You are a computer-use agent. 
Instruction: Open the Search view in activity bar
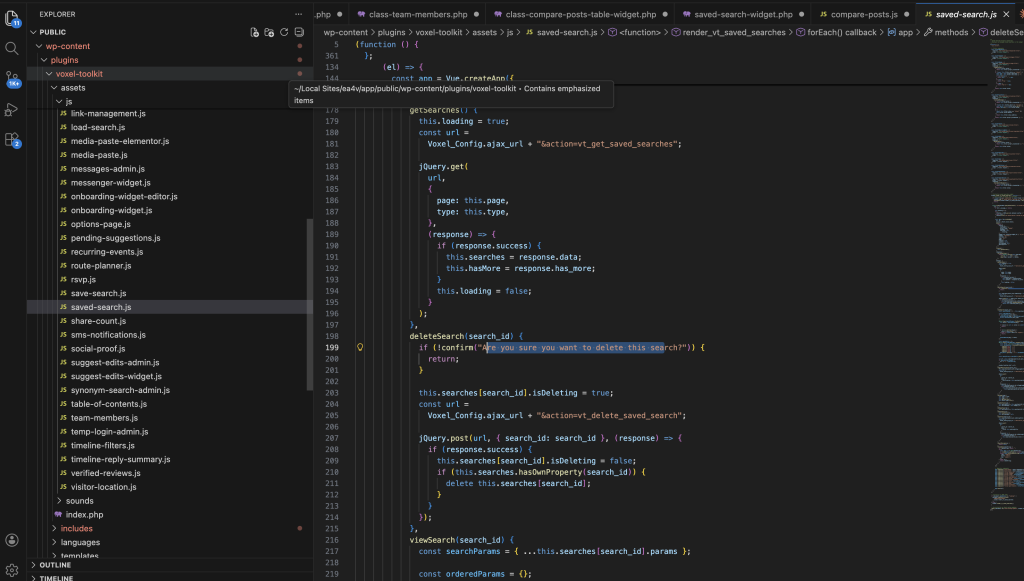click(x=12, y=47)
